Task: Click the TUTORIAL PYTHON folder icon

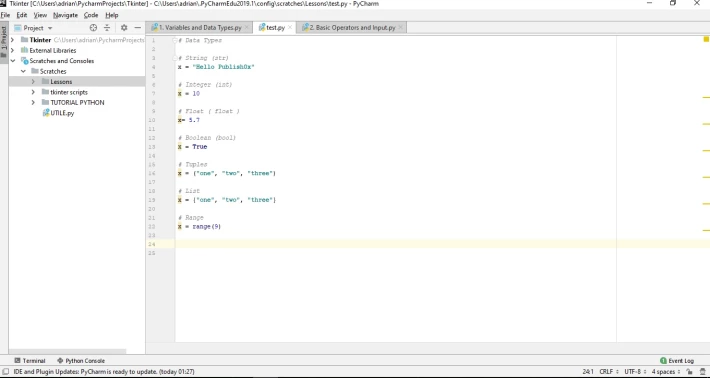Action: tap(45, 102)
